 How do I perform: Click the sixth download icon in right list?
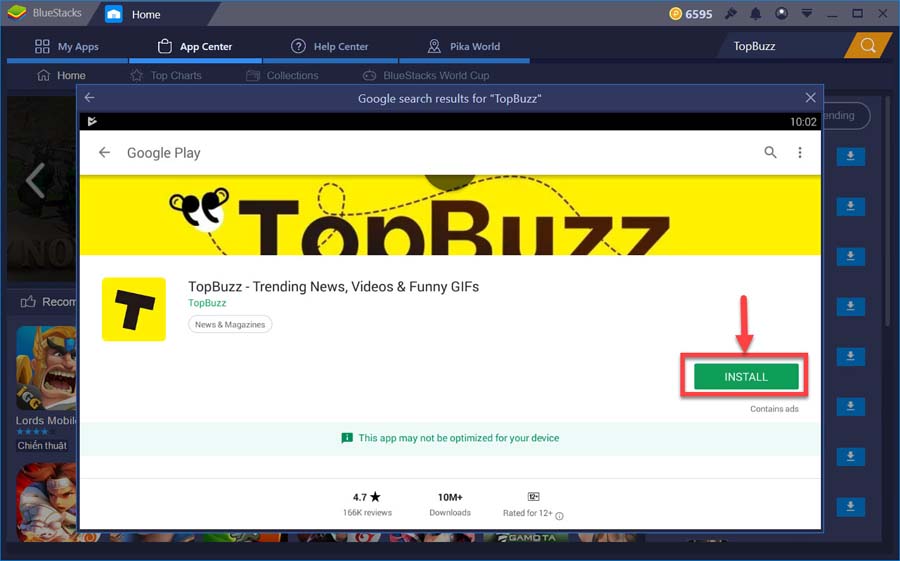[x=851, y=406]
